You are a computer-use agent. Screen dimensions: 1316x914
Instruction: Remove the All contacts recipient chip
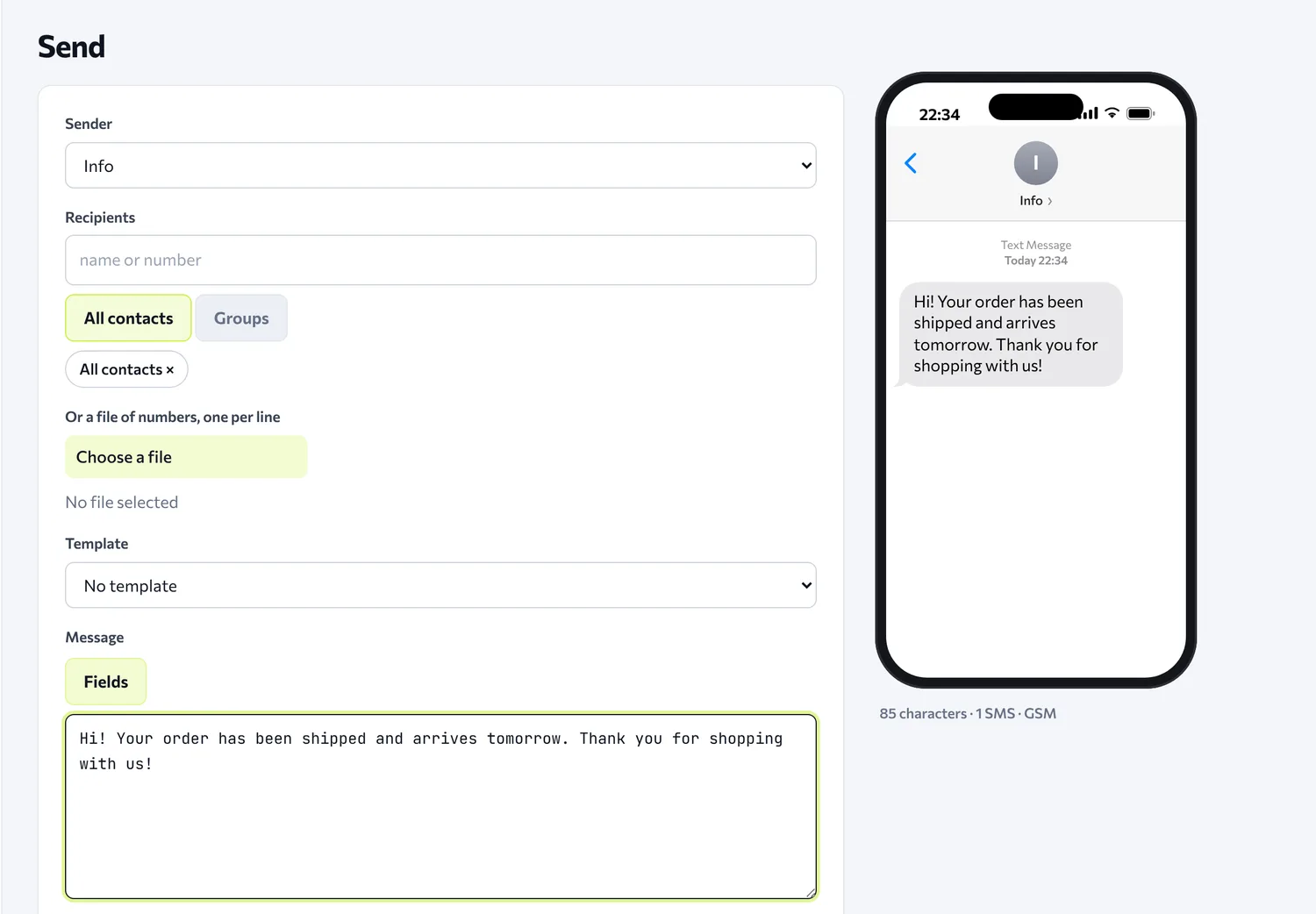coord(170,370)
